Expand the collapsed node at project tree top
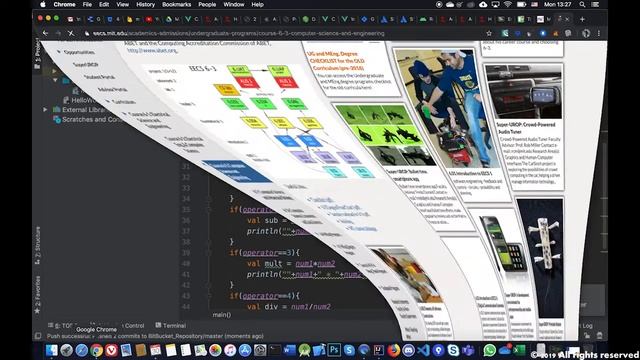This screenshot has width=640, height=360. [54, 71]
